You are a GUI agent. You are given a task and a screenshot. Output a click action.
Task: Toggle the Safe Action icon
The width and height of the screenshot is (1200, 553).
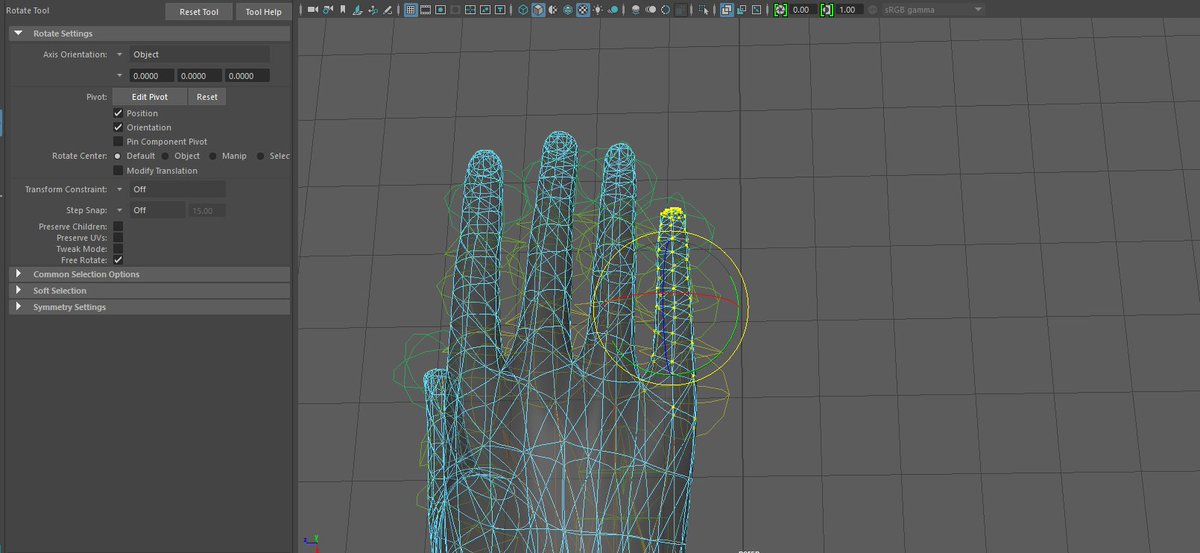(485, 9)
